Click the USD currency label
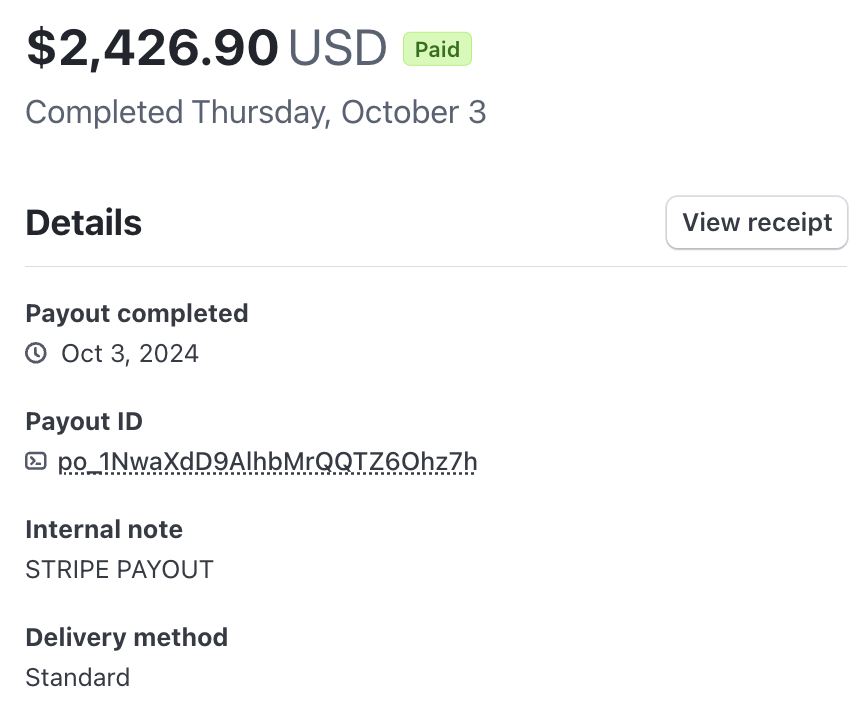 point(337,48)
